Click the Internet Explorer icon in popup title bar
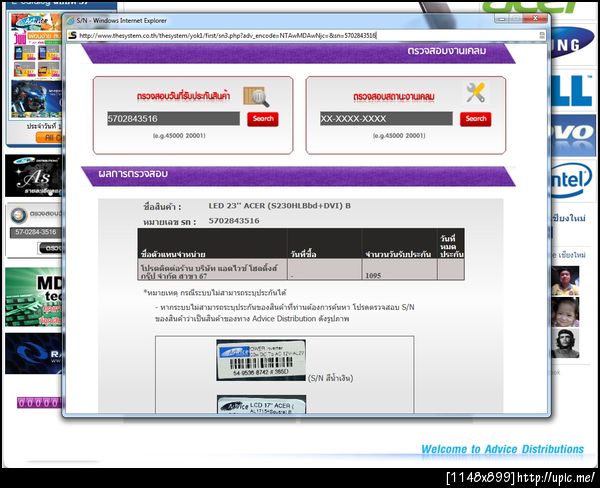This screenshot has width=600, height=488. pyautogui.click(x=70, y=21)
